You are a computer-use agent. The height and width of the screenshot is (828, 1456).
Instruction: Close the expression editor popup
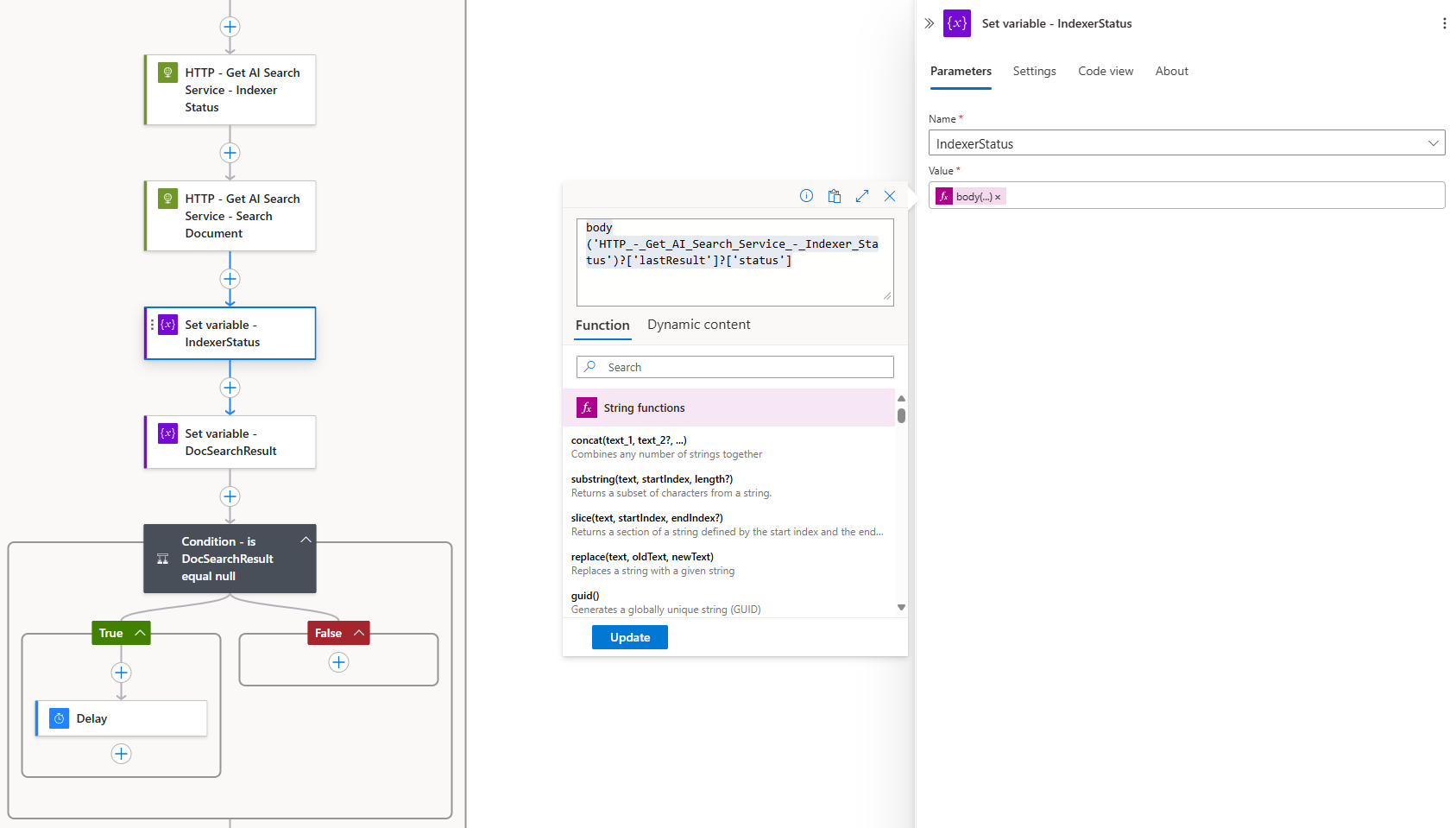pyautogui.click(x=890, y=196)
